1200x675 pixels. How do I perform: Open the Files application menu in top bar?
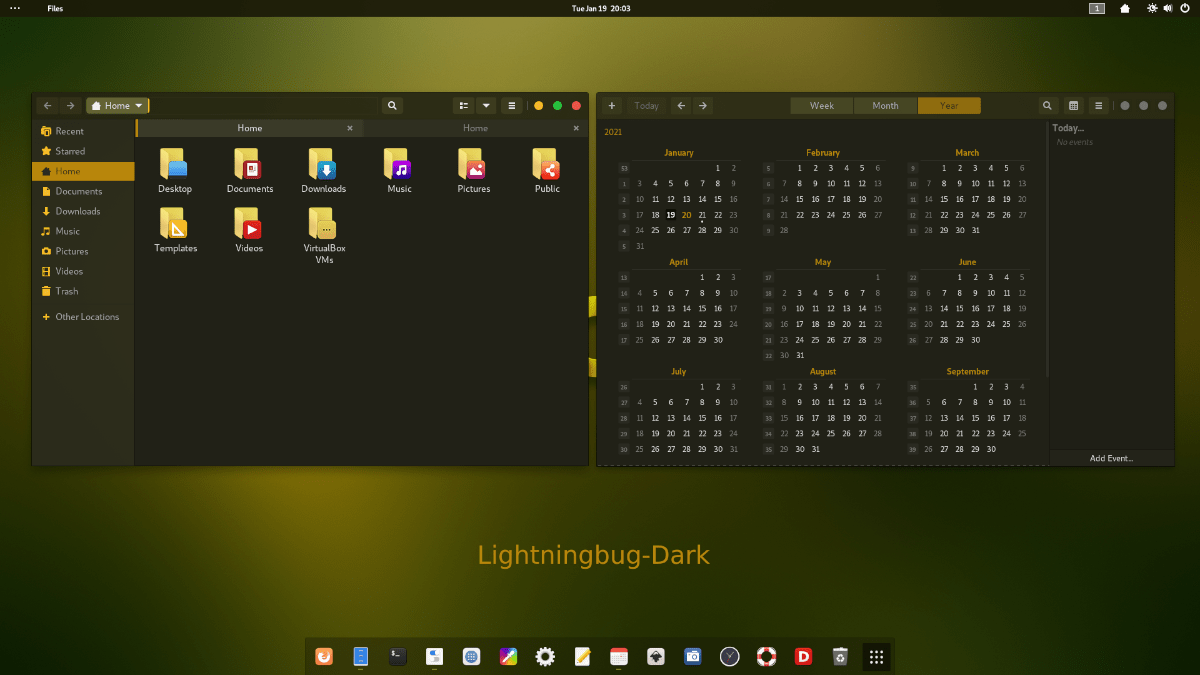55,8
